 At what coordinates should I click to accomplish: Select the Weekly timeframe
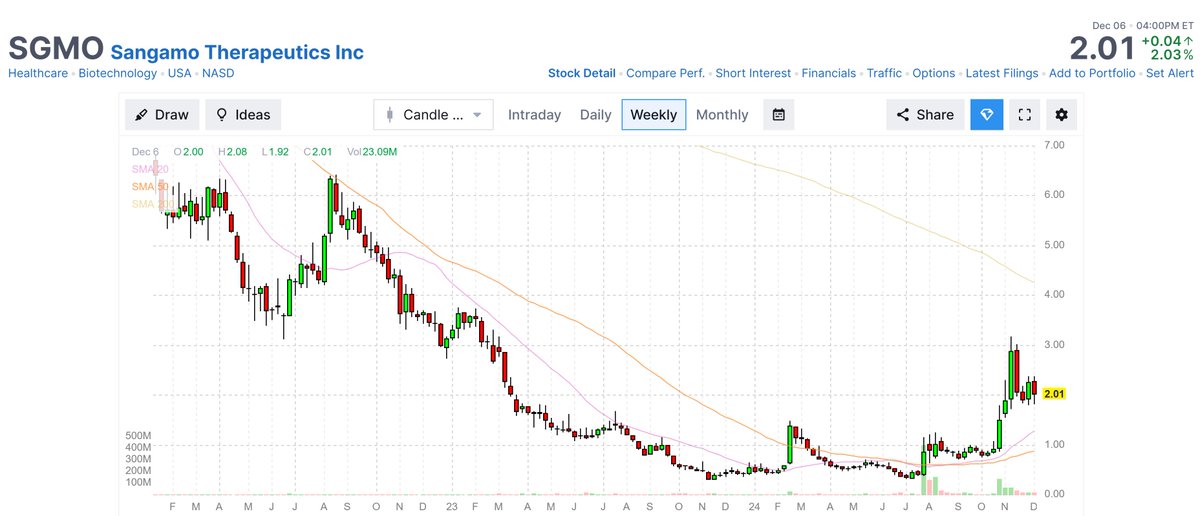point(654,115)
